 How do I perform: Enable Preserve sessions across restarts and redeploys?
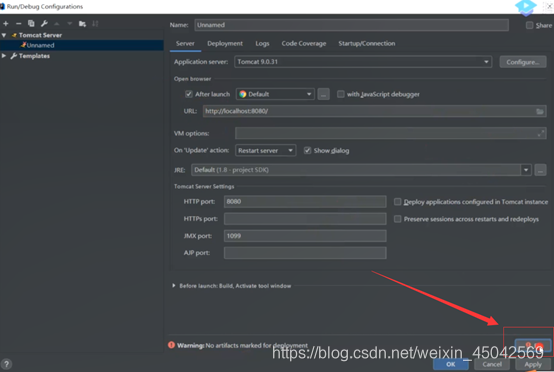click(x=397, y=219)
